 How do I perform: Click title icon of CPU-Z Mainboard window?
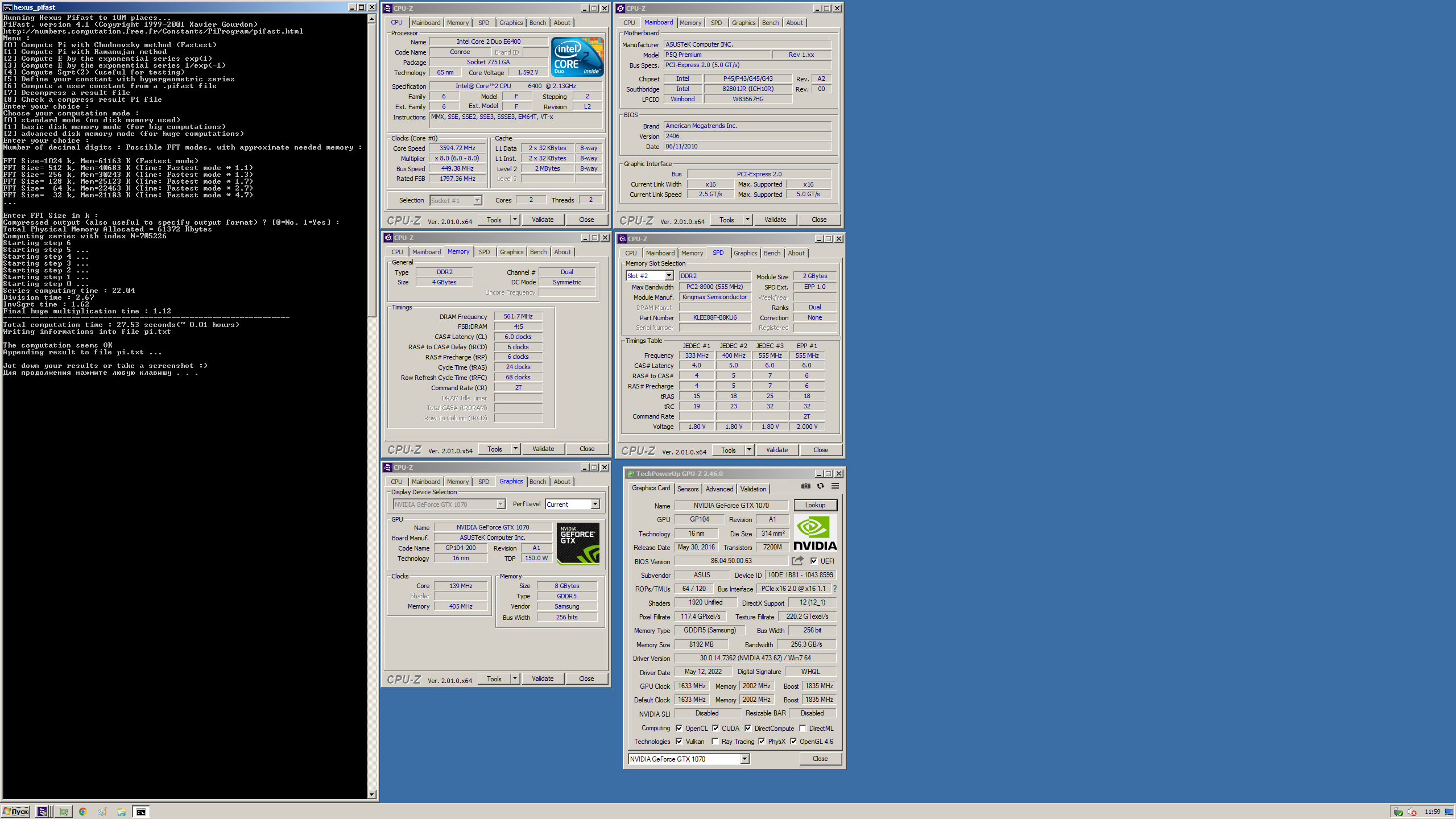tap(621, 9)
